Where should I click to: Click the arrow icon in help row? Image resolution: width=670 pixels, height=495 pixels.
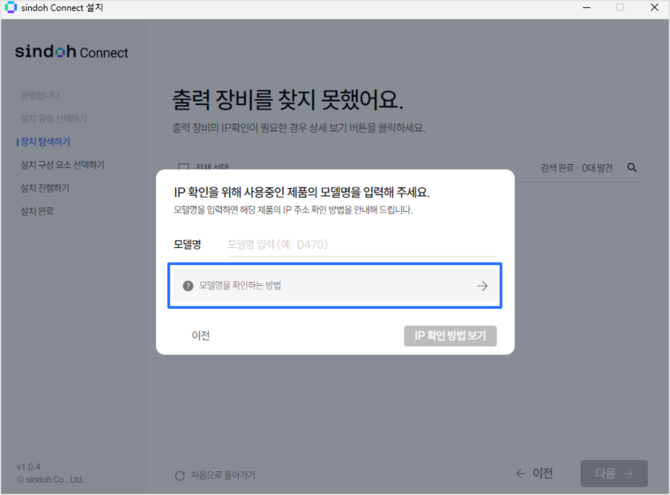pyautogui.click(x=482, y=286)
